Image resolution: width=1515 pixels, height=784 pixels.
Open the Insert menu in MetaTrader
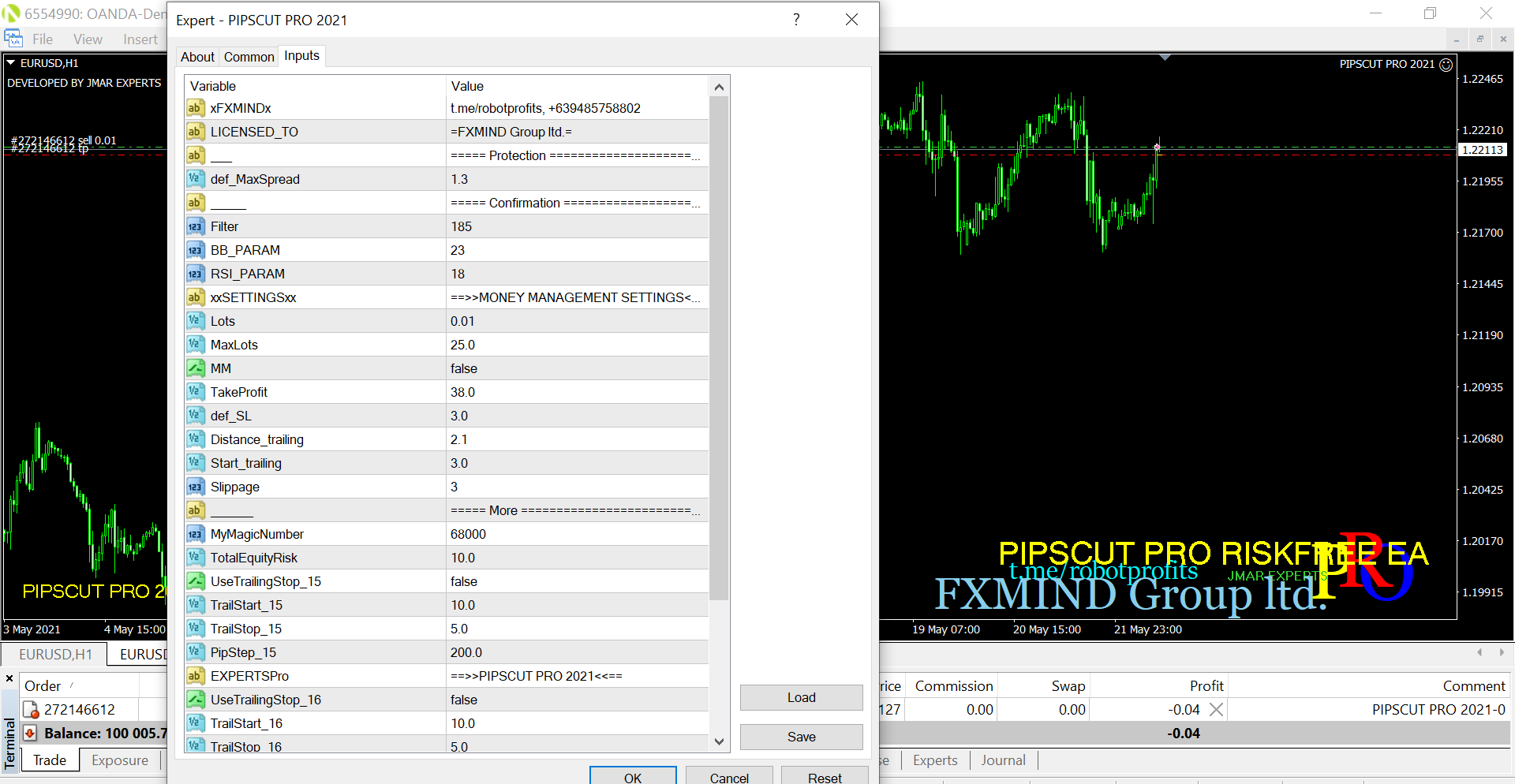click(140, 39)
